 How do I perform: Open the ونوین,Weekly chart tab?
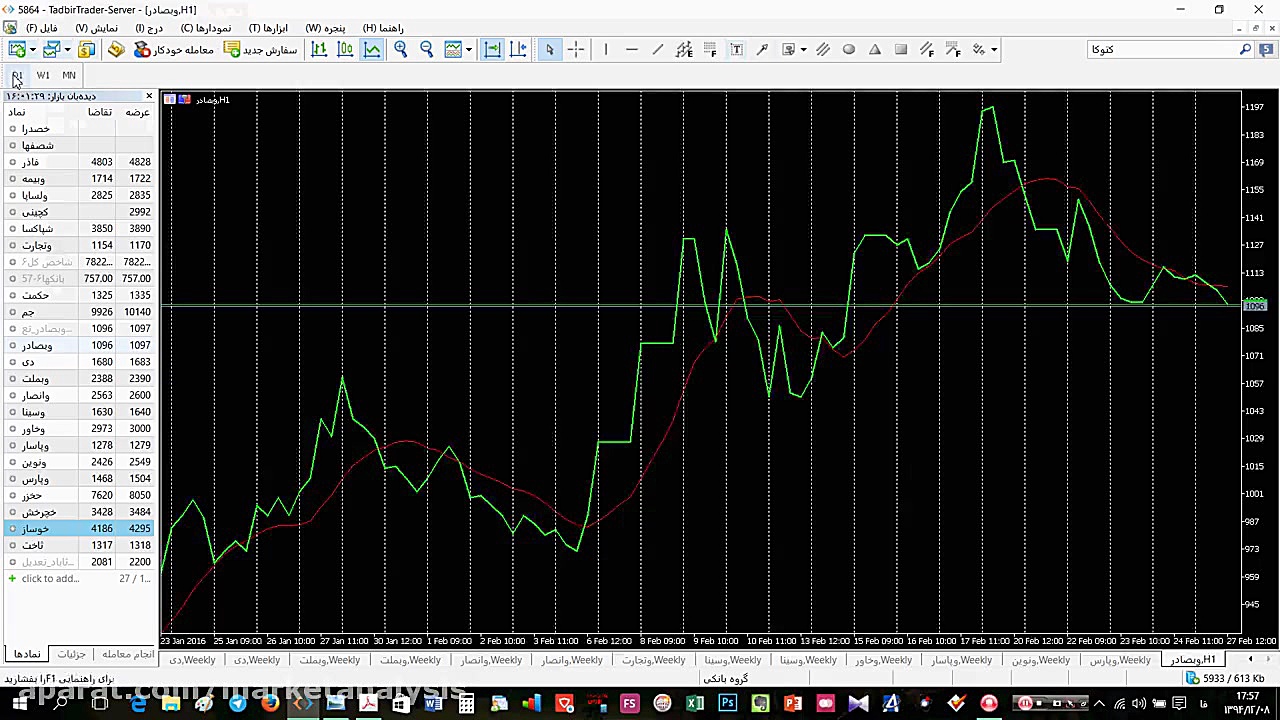click(1041, 660)
